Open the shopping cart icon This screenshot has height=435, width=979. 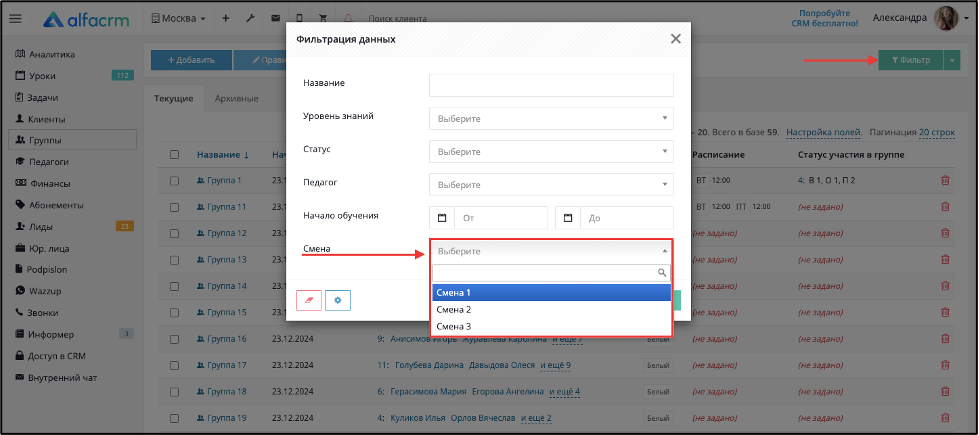323,19
